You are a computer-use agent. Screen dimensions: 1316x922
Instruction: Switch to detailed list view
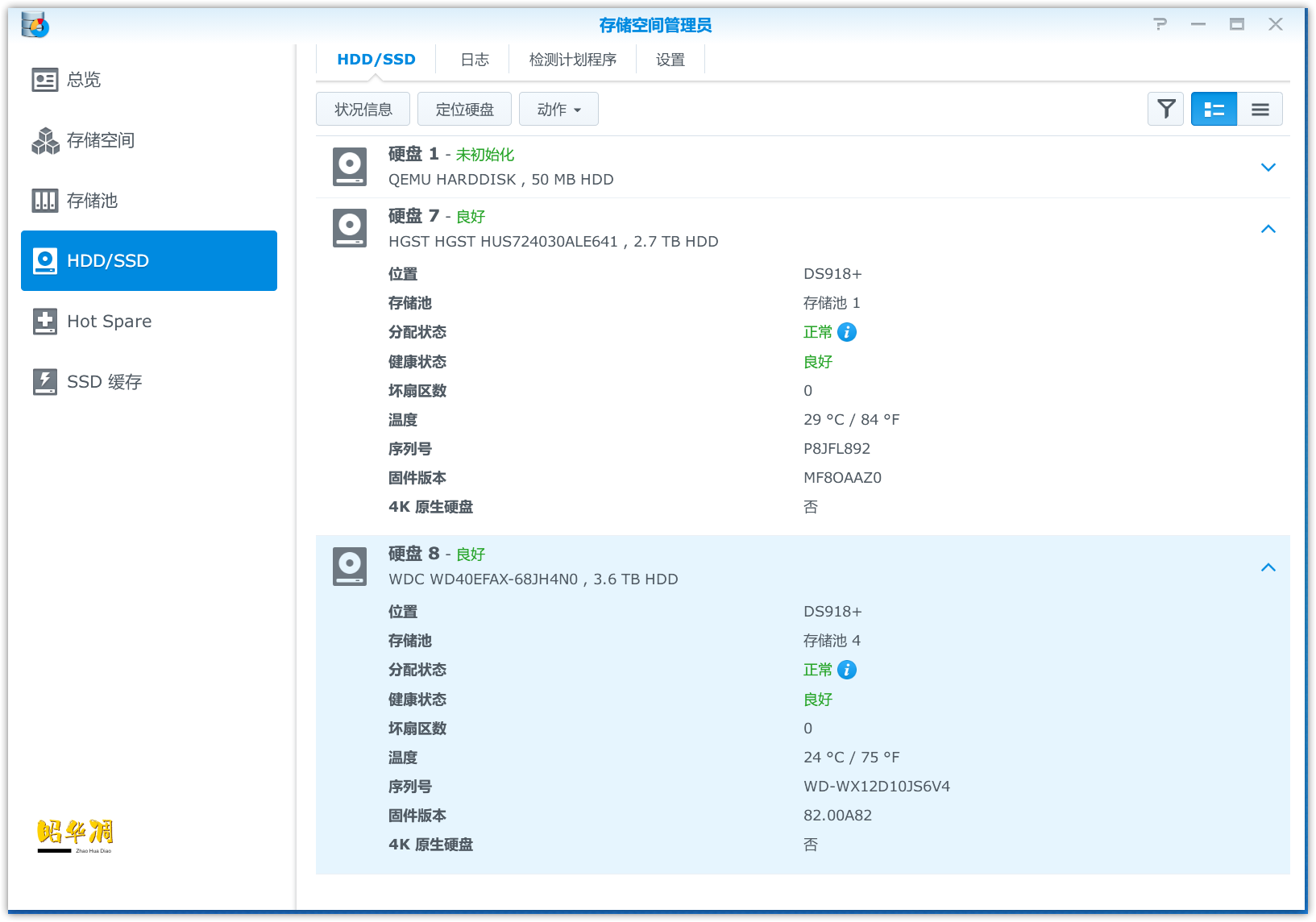1214,109
